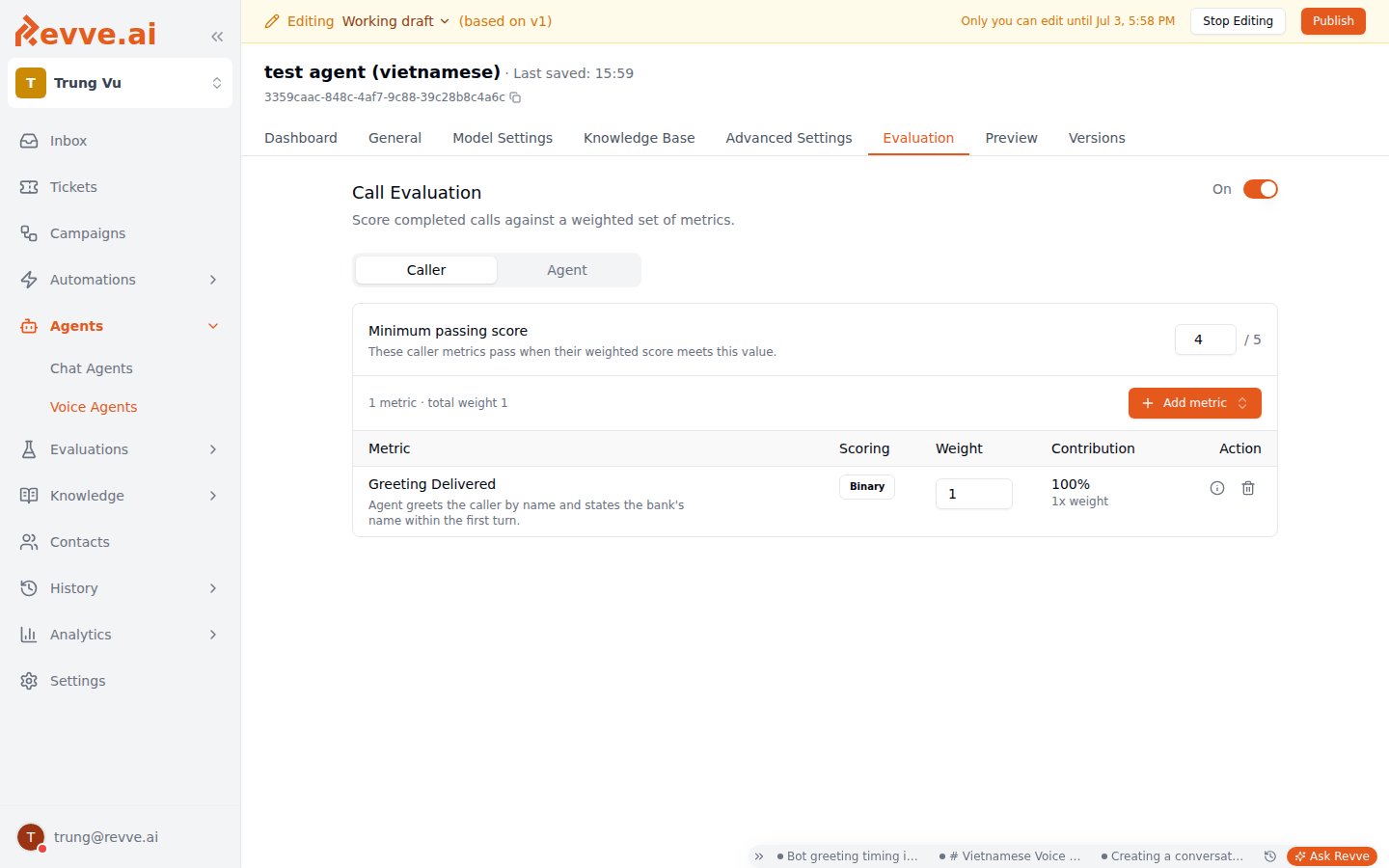Select the Evaluation tab
Image resolution: width=1389 pixels, height=868 pixels.
pyautogui.click(x=918, y=138)
